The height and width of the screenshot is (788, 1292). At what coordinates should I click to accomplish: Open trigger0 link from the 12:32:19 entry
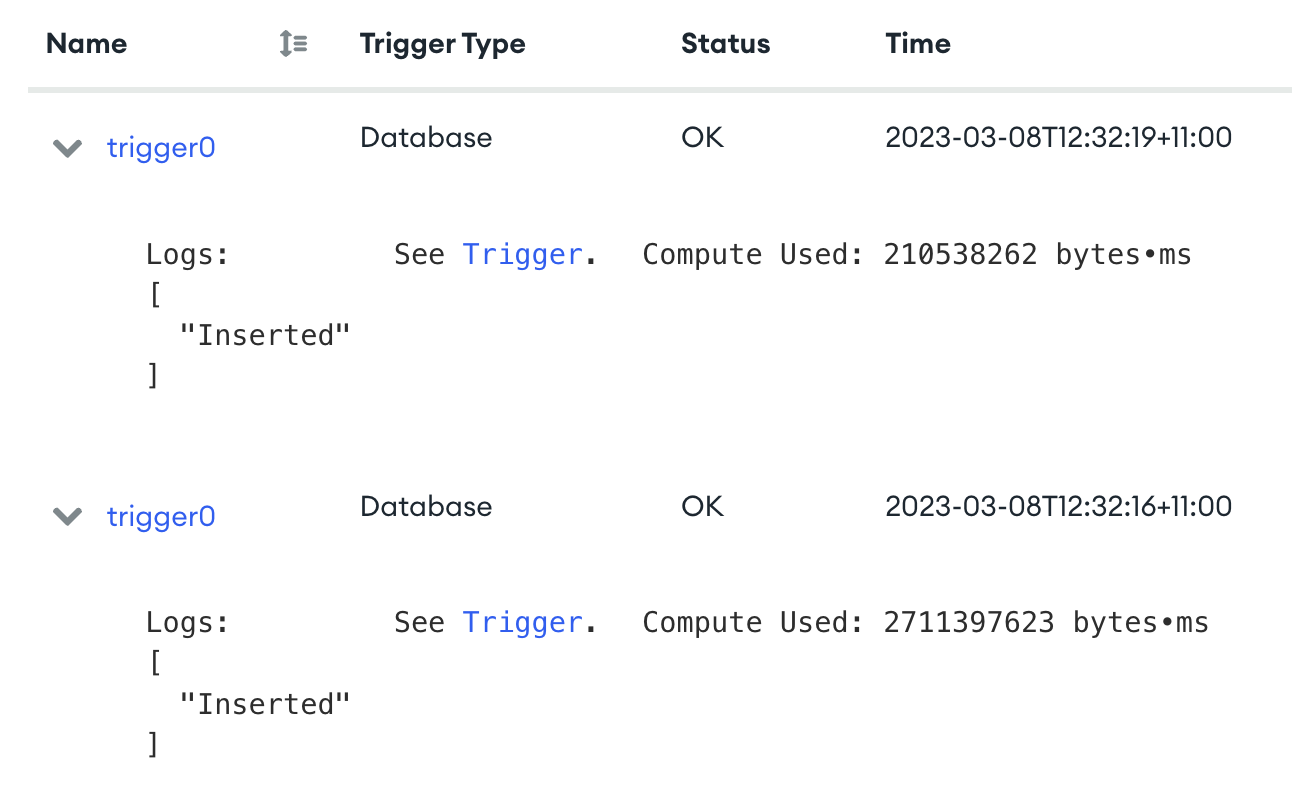click(x=161, y=148)
